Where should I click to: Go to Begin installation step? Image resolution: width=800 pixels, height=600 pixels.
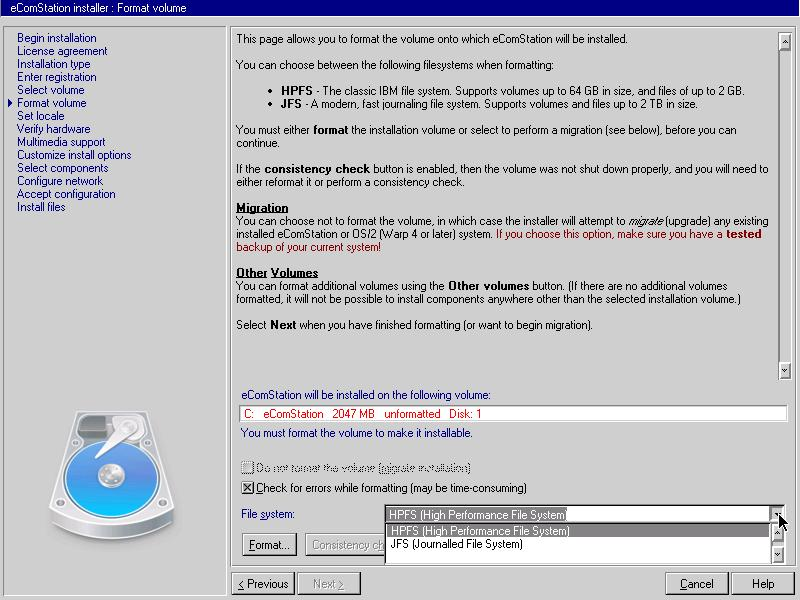57,38
